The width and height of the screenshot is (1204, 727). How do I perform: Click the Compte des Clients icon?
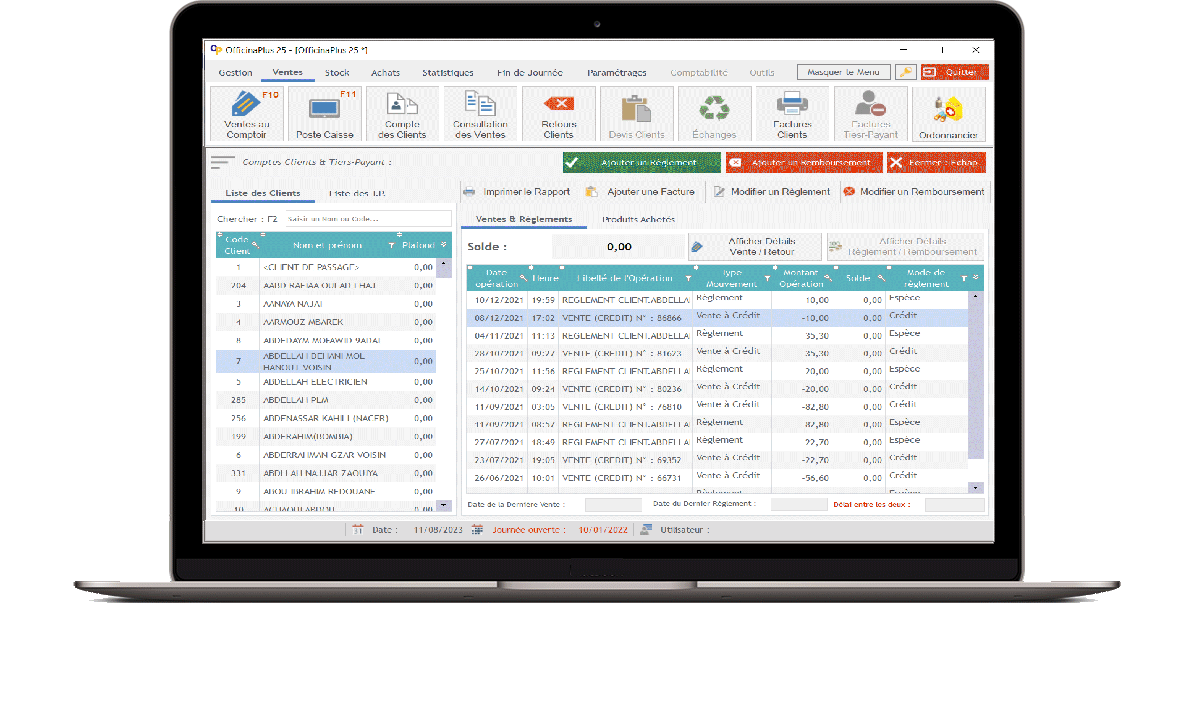402,114
